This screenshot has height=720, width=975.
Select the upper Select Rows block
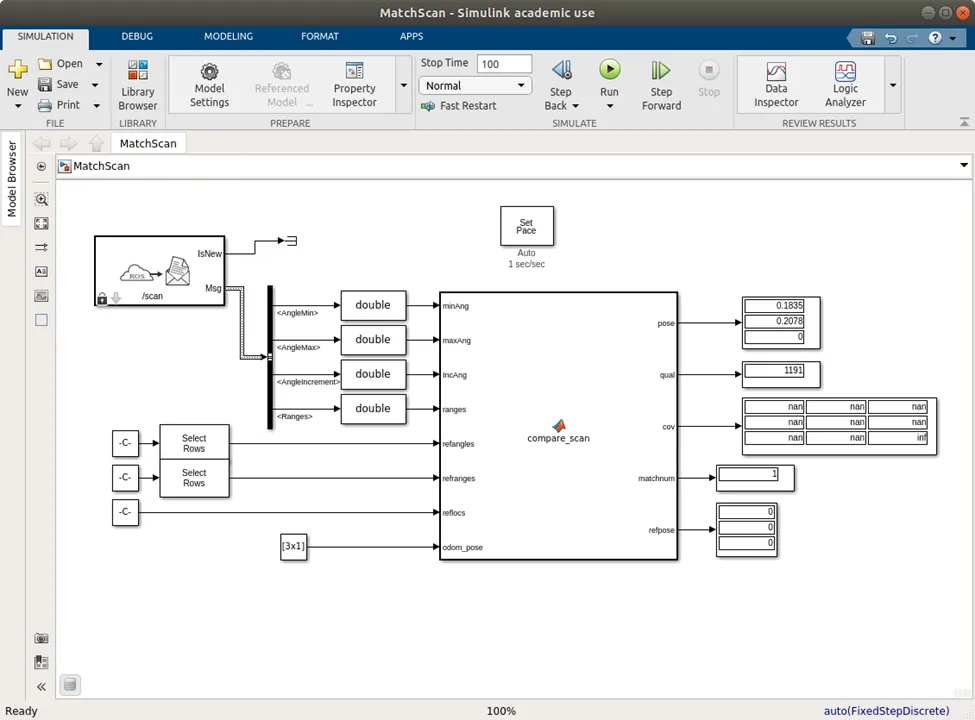click(x=194, y=443)
